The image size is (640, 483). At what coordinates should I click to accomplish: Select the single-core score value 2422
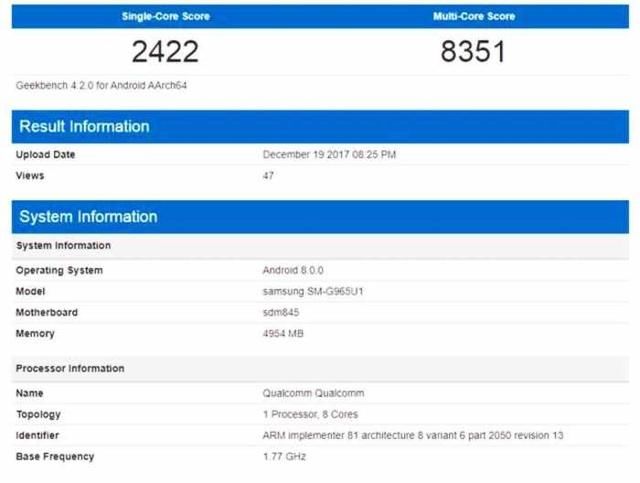(165, 52)
